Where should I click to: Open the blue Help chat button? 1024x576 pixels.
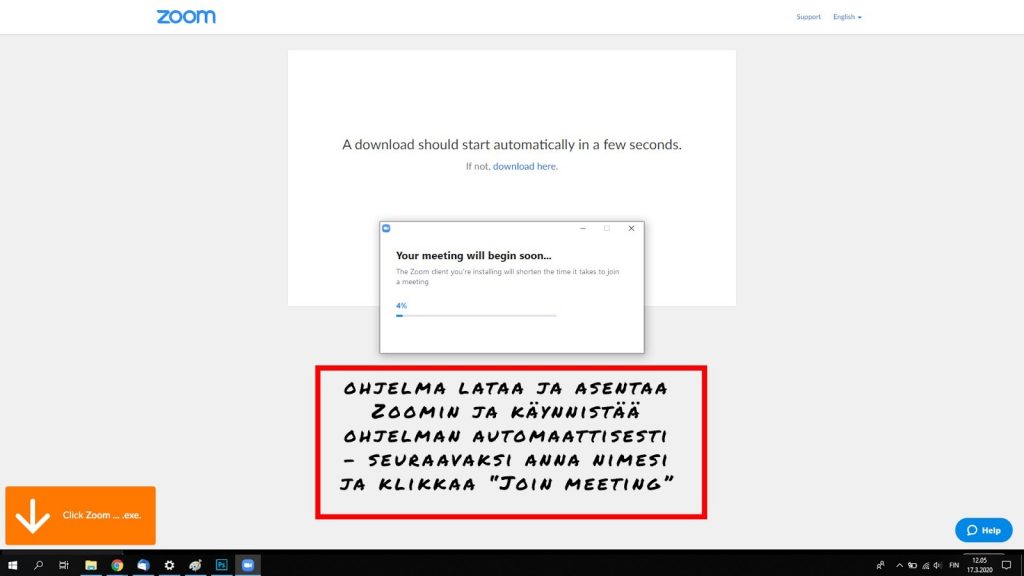[x=984, y=530]
